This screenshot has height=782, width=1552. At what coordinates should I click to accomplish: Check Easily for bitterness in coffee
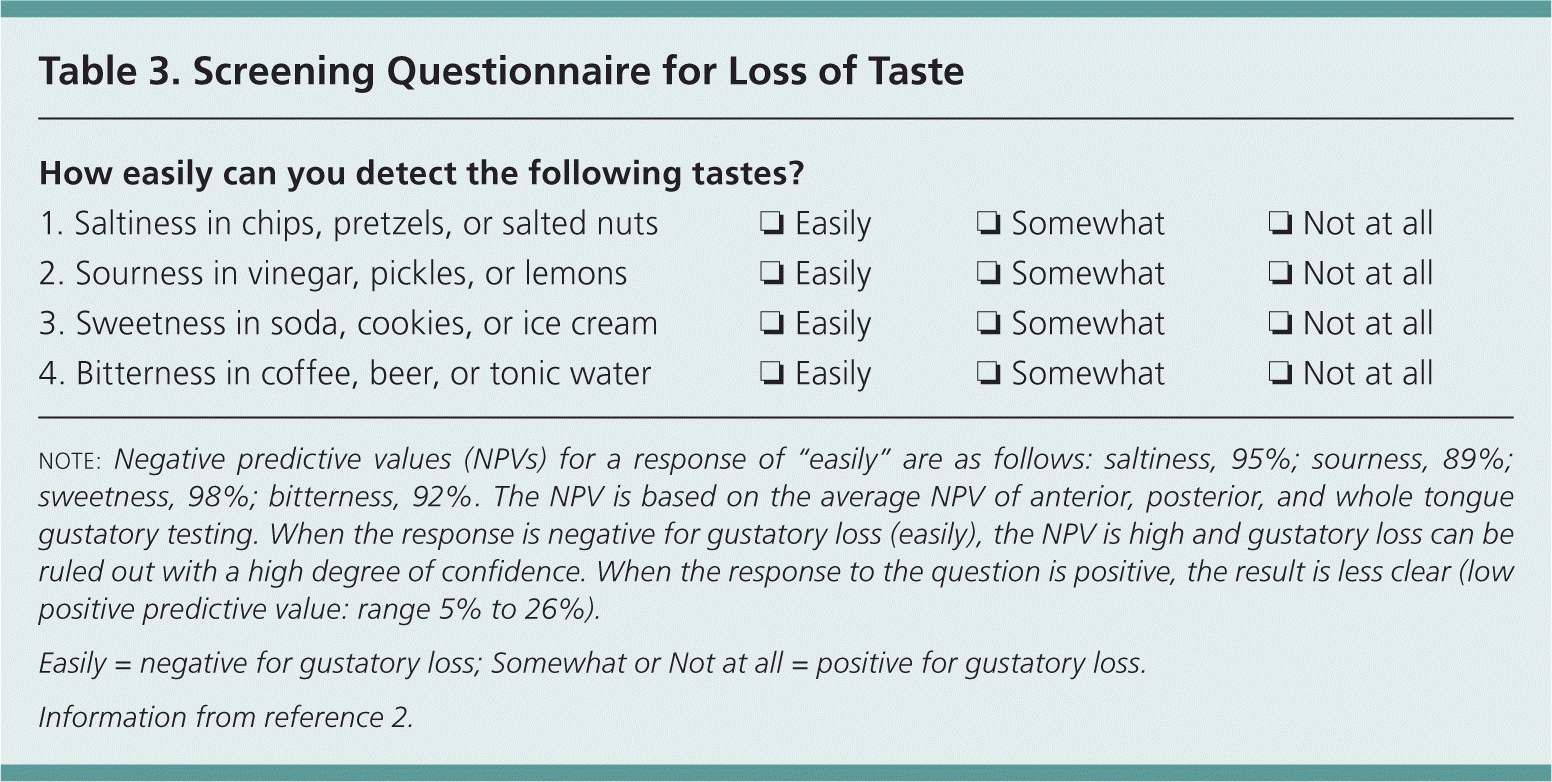(771, 374)
